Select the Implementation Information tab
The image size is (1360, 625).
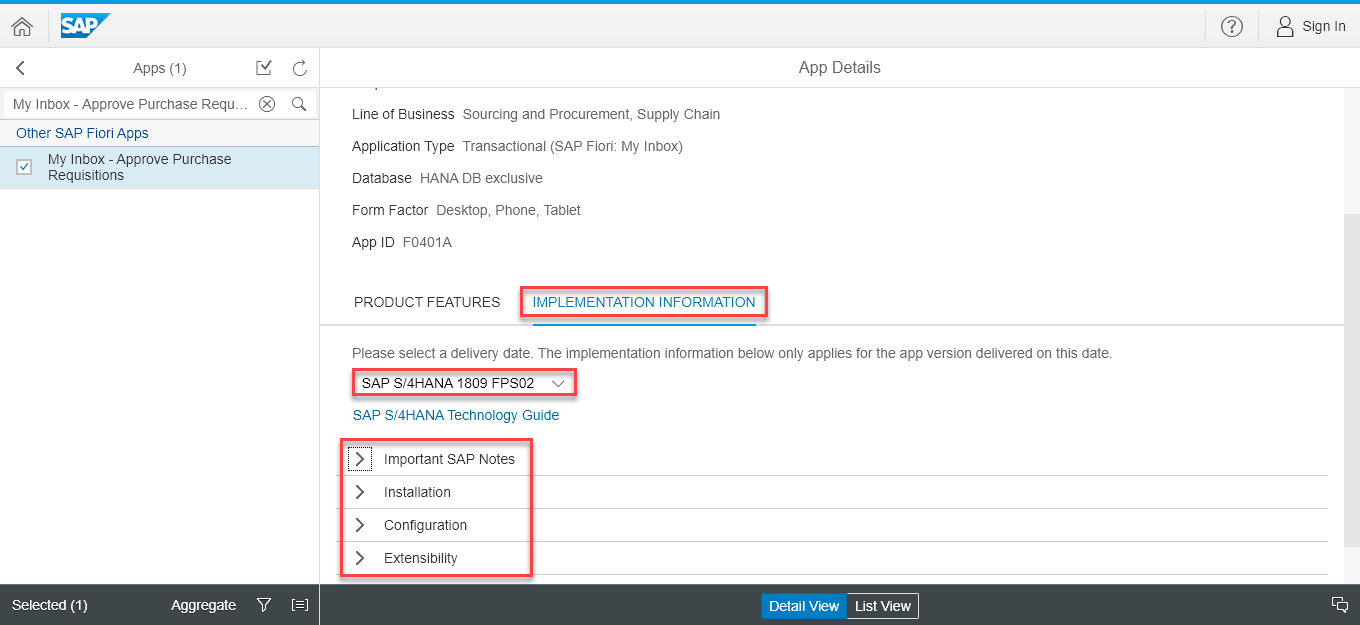coord(643,302)
